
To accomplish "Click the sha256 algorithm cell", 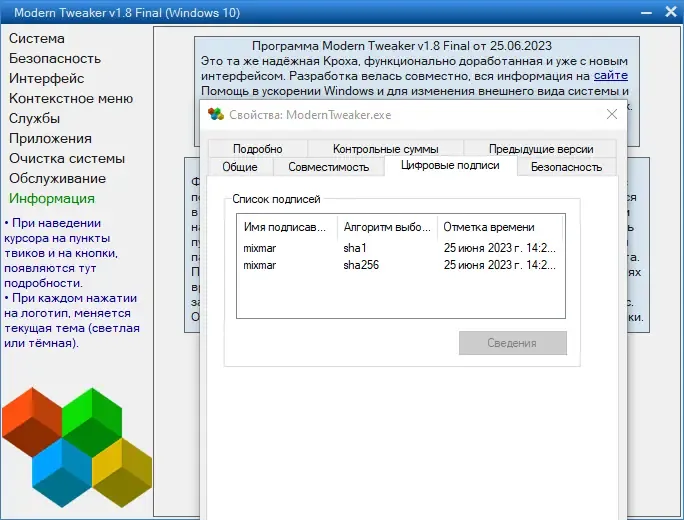I will tap(361, 265).
